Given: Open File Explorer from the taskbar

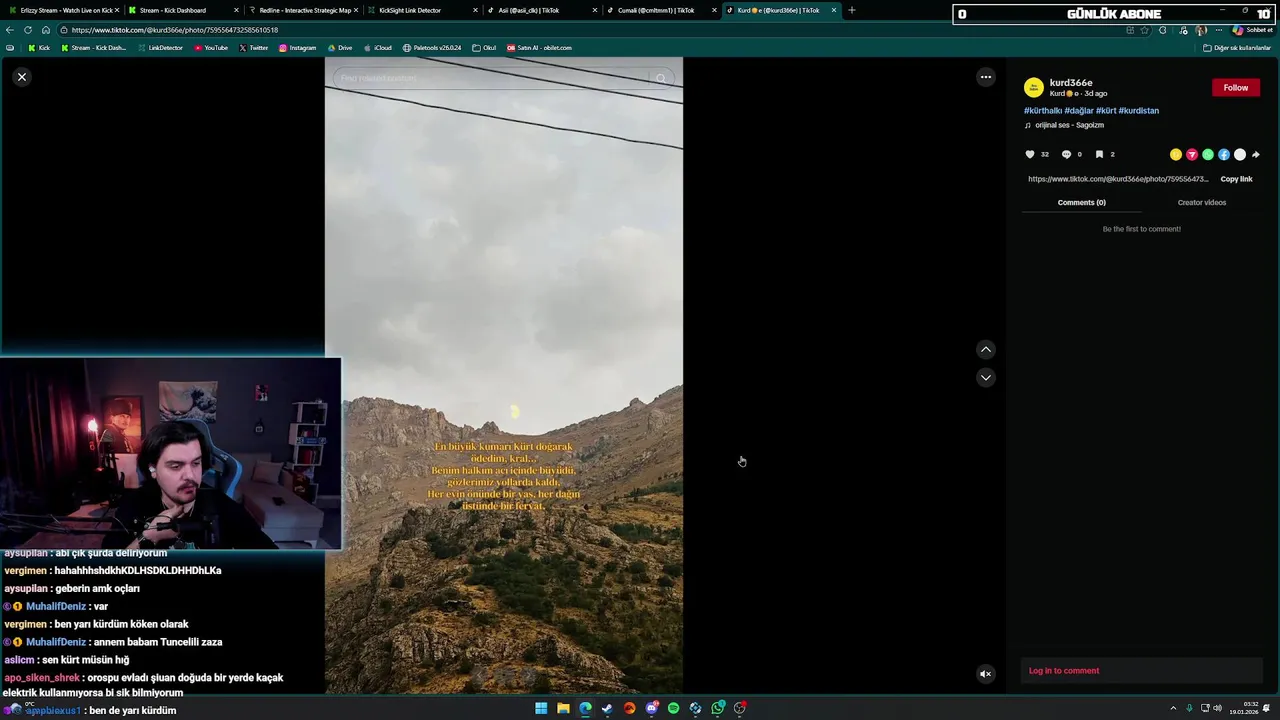Looking at the screenshot, I should (x=563, y=708).
